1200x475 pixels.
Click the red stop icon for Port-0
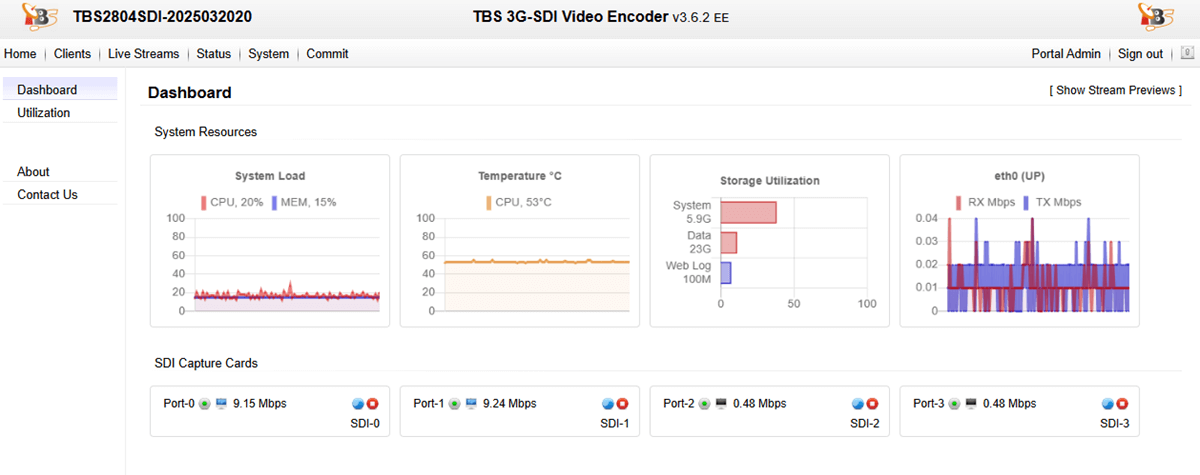click(x=372, y=404)
